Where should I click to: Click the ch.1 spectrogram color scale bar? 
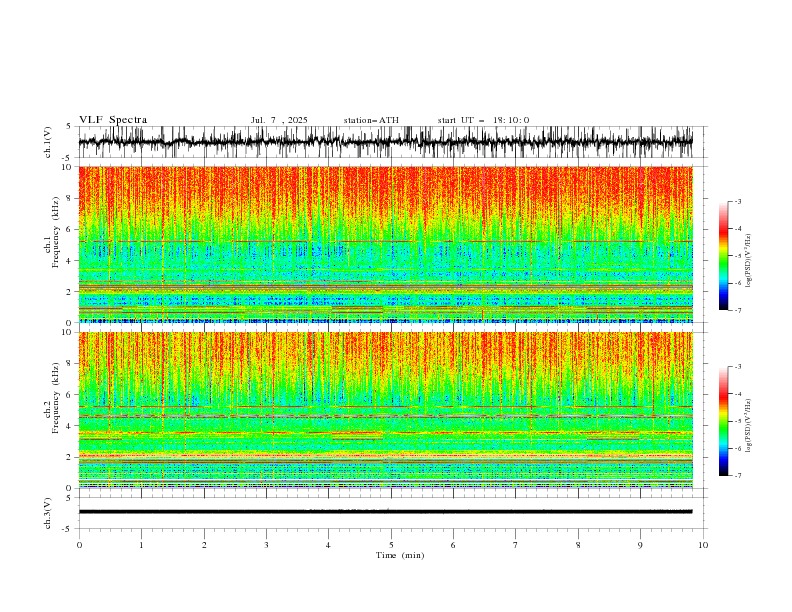(x=723, y=256)
